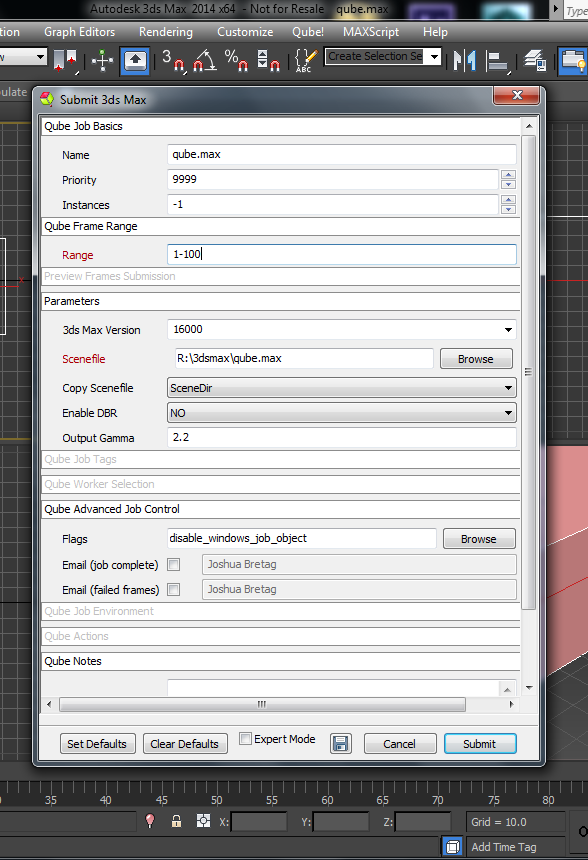Click the Mirror tool icon

click(x=465, y=60)
